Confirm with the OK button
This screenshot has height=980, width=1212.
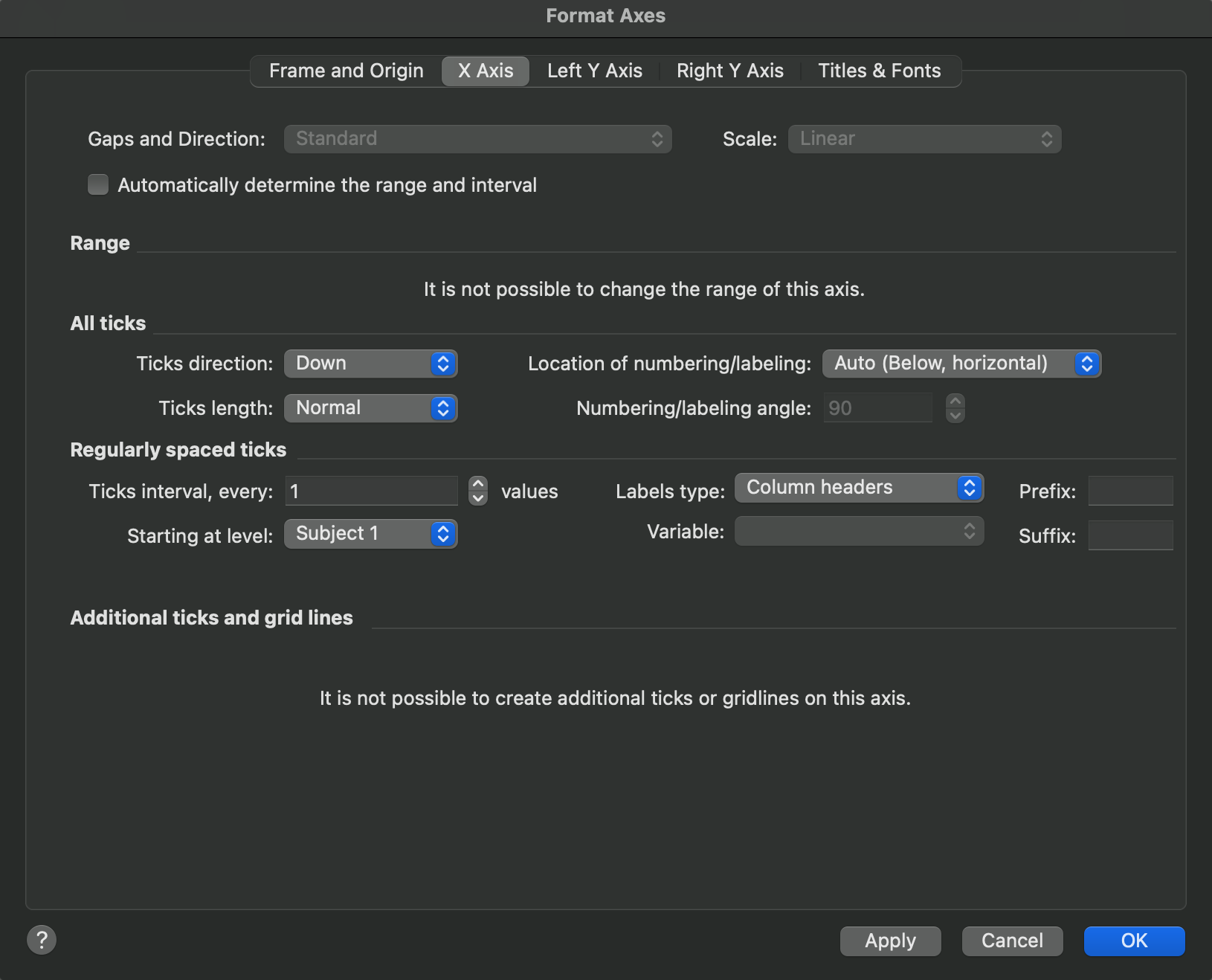click(1133, 941)
